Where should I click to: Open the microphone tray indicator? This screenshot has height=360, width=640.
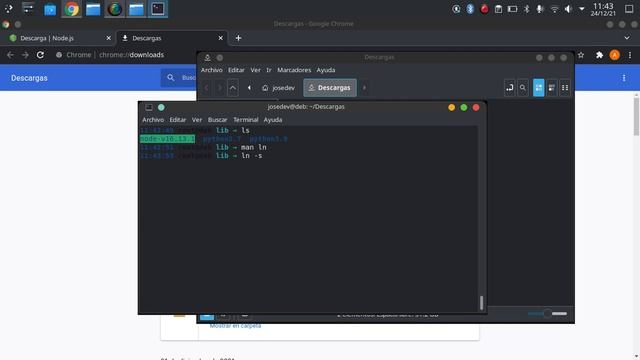pyautogui.click(x=540, y=9)
